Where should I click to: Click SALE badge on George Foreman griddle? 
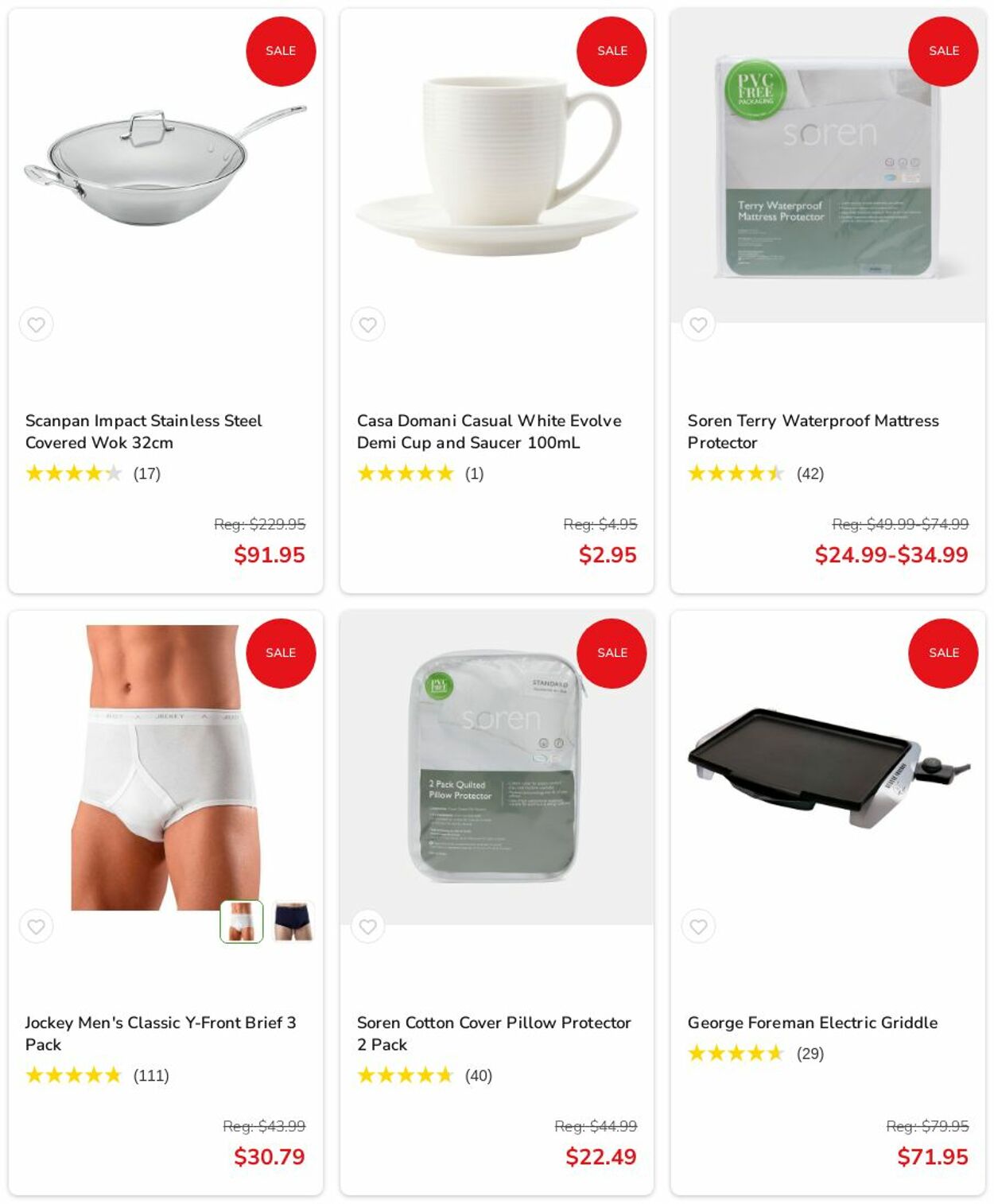click(943, 653)
